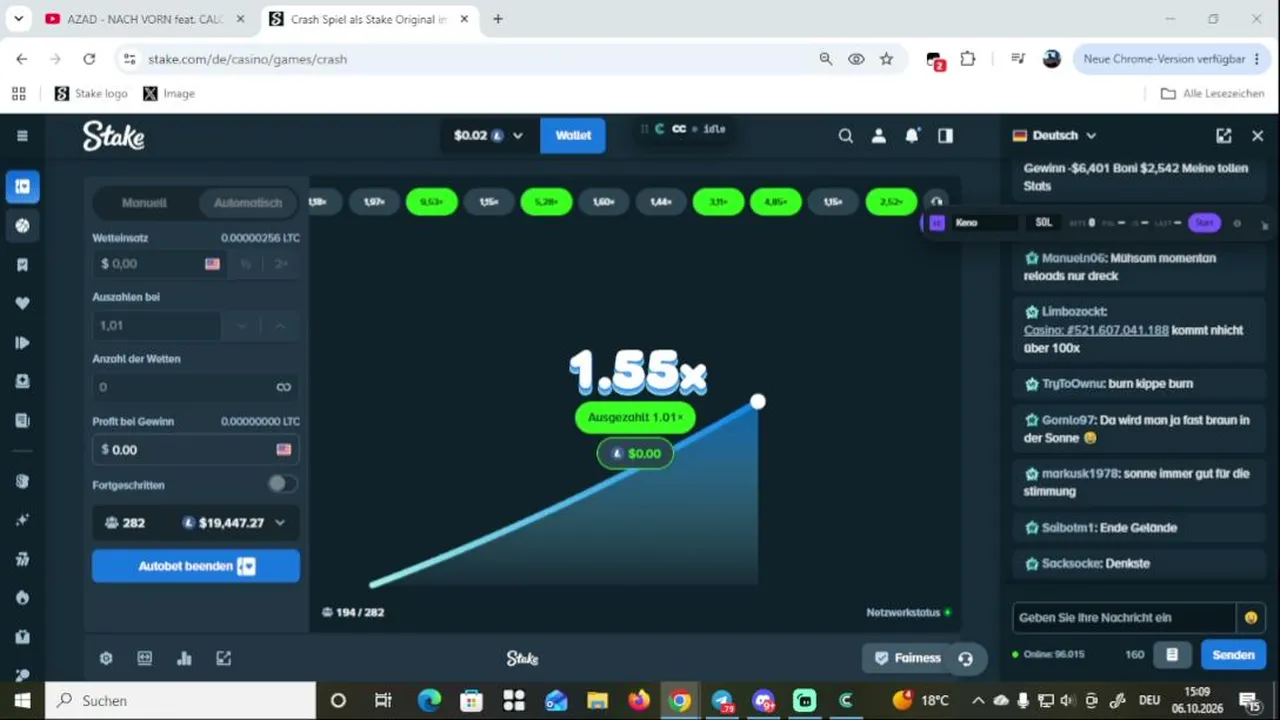This screenshot has height=720, width=1280.
Task: Click the Wetteinsatz amount field
Action: pos(160,264)
